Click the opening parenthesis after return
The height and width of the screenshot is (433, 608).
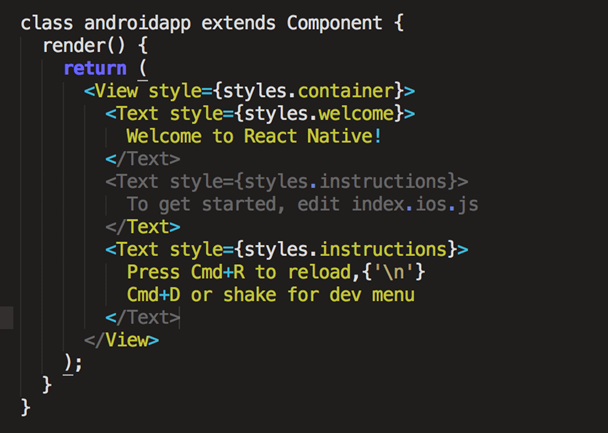tap(143, 69)
